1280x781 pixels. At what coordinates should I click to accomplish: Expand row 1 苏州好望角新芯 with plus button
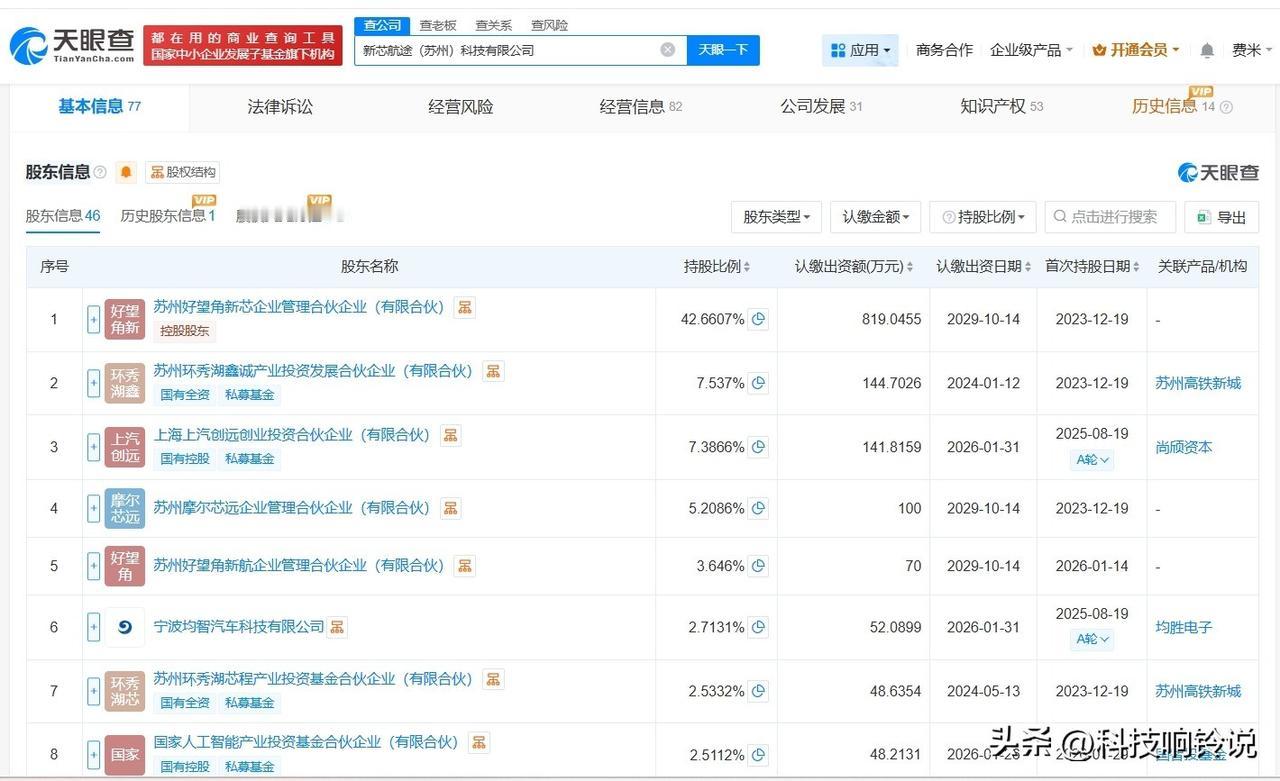pos(94,319)
